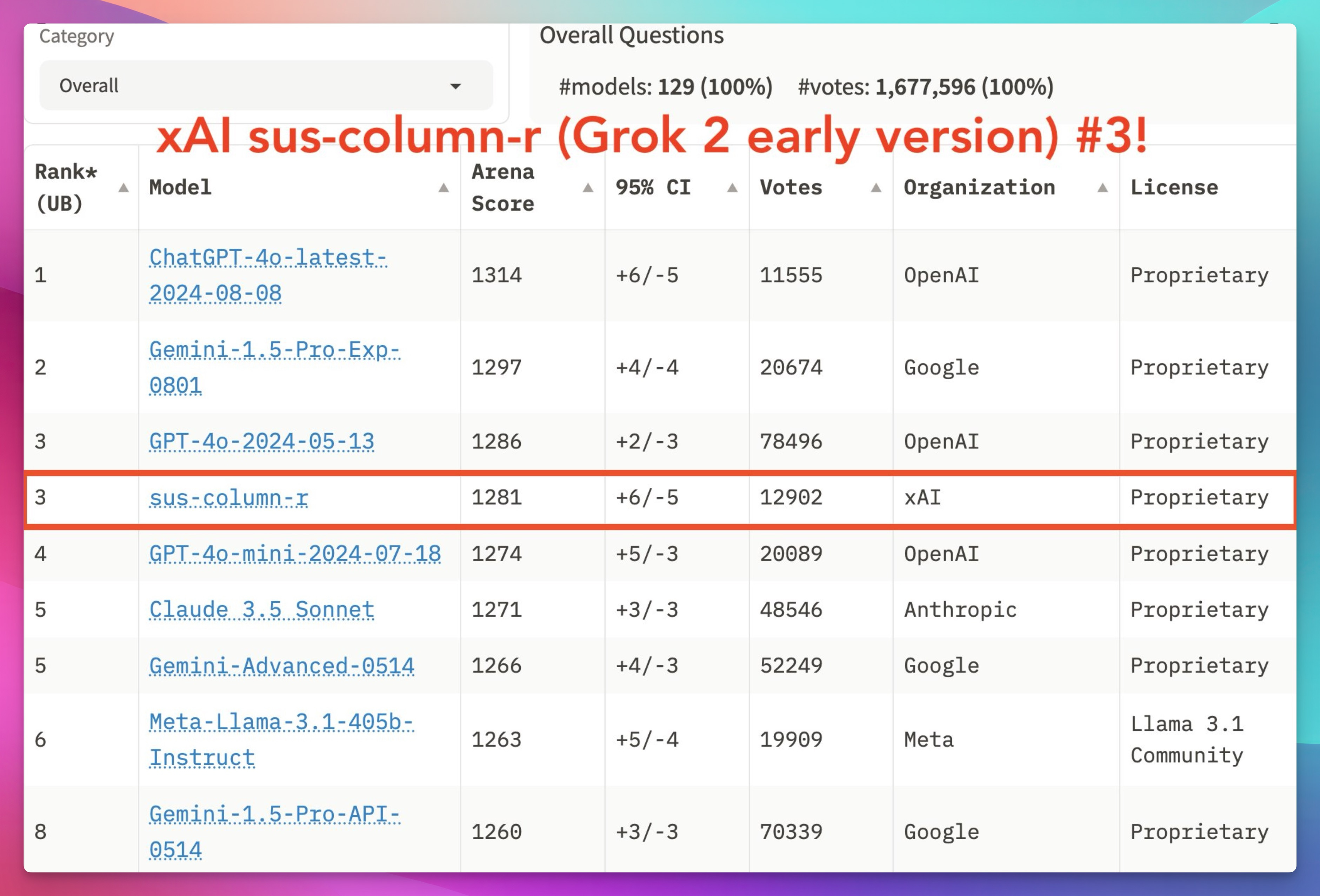
Task: Open the Category dropdown showing Overall
Action: point(266,85)
